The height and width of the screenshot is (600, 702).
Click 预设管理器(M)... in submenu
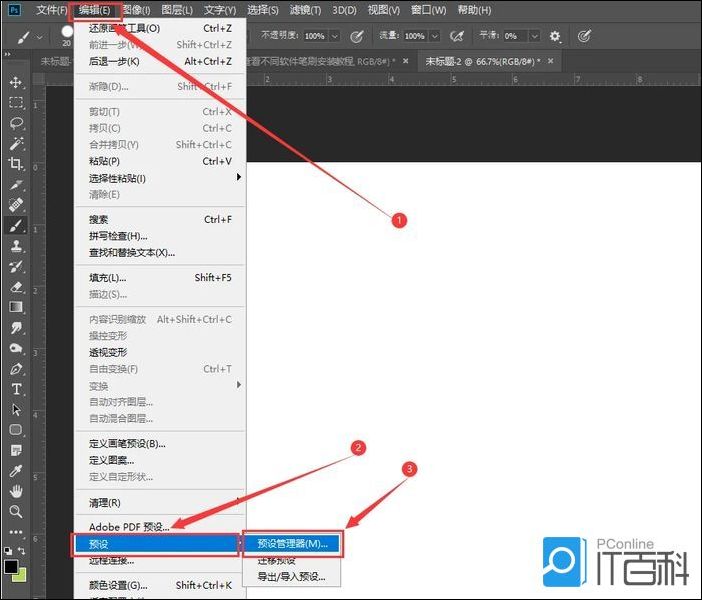(292, 544)
